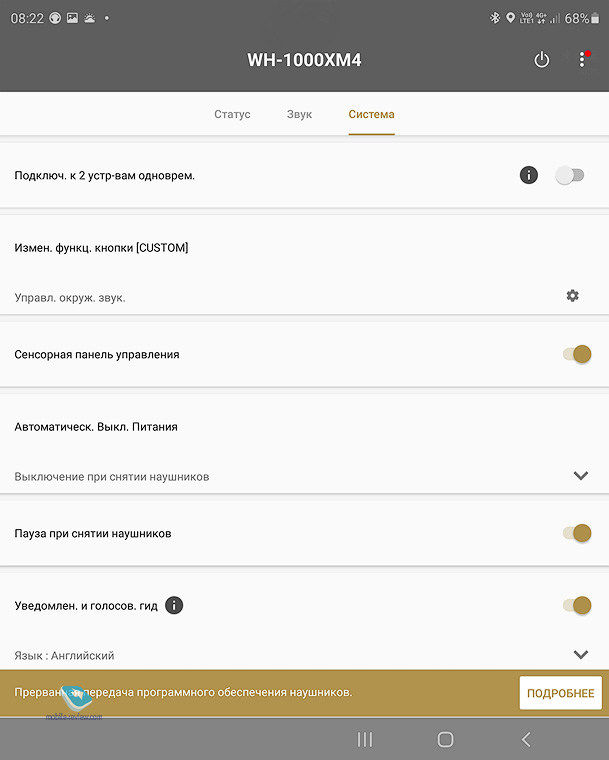The width and height of the screenshot is (609, 760).
Task: Tap 'Подключ. к 2 устр-вам одноврем.' label
Action: [105, 175]
